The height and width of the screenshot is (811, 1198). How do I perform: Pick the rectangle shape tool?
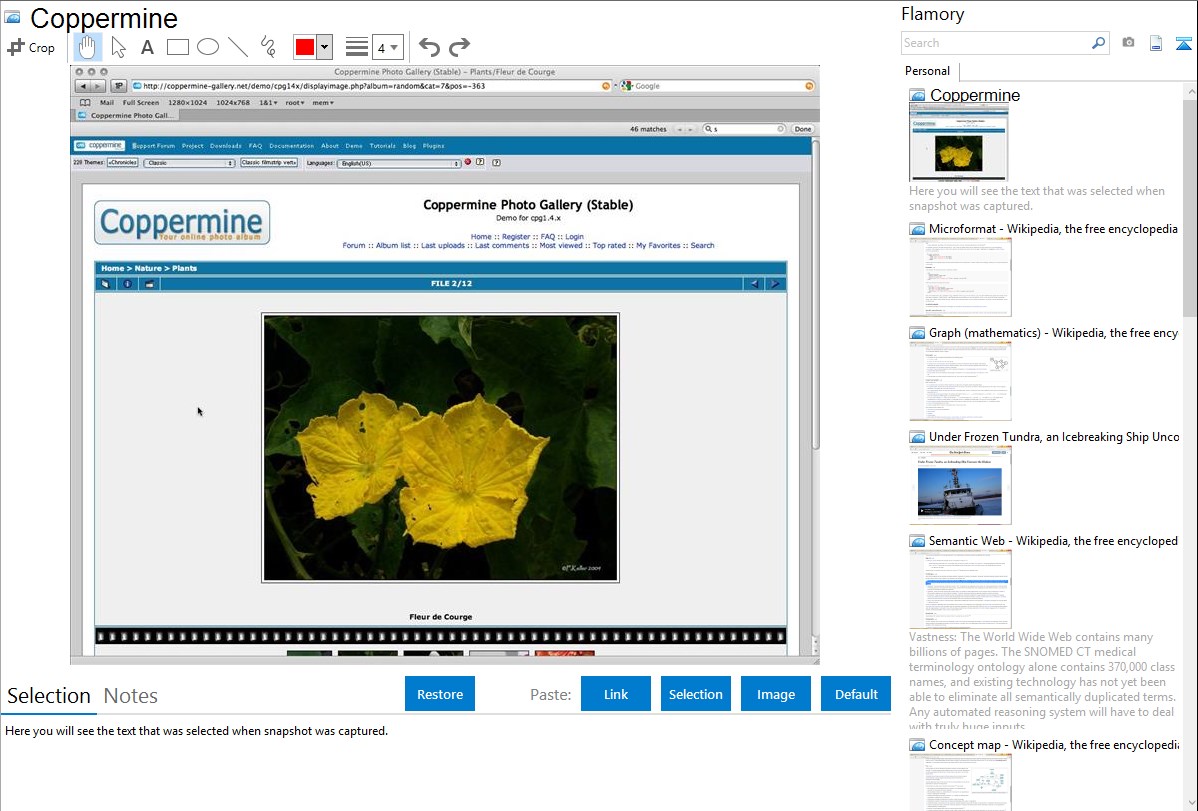pyautogui.click(x=178, y=47)
